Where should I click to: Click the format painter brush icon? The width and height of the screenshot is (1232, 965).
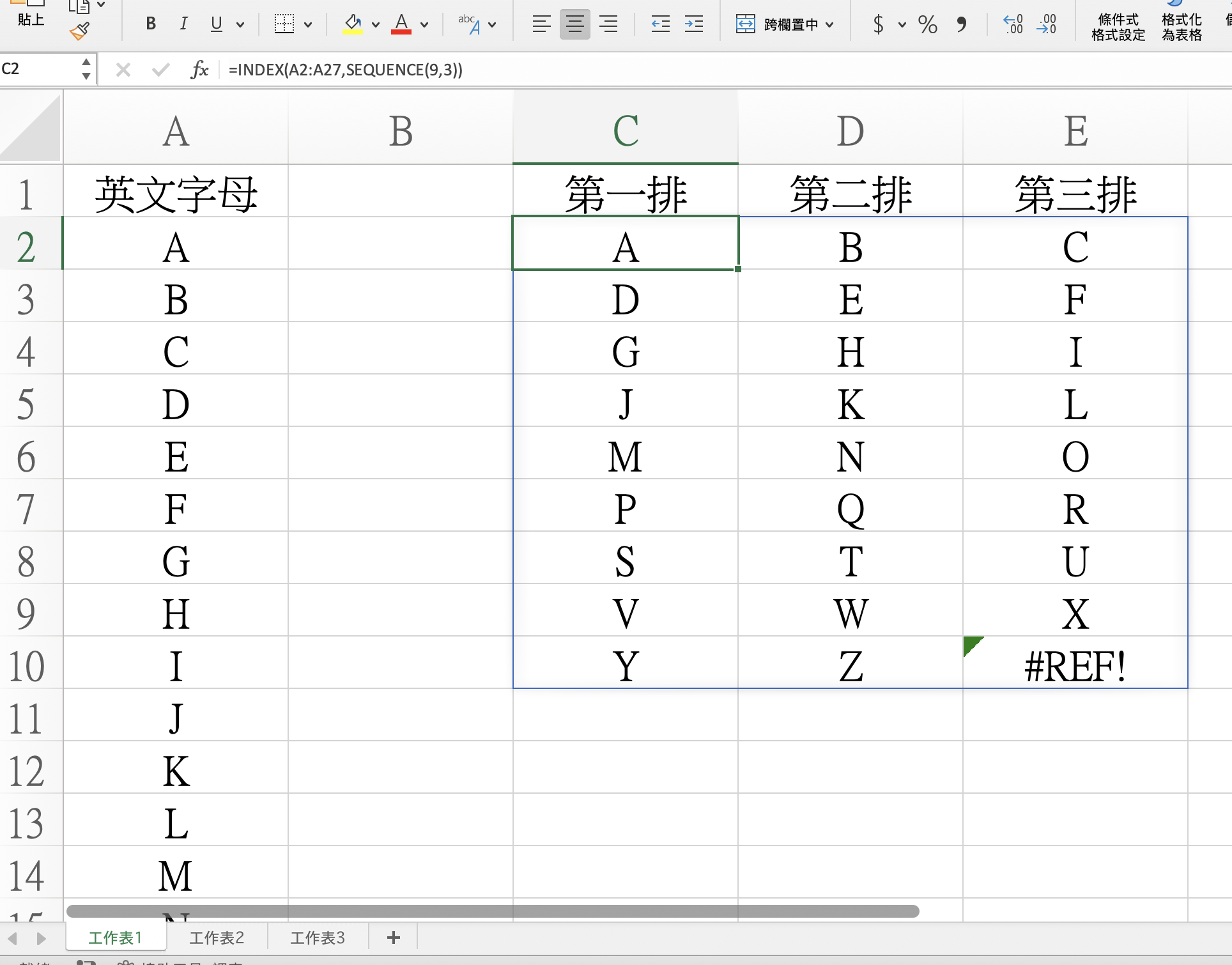(80, 31)
